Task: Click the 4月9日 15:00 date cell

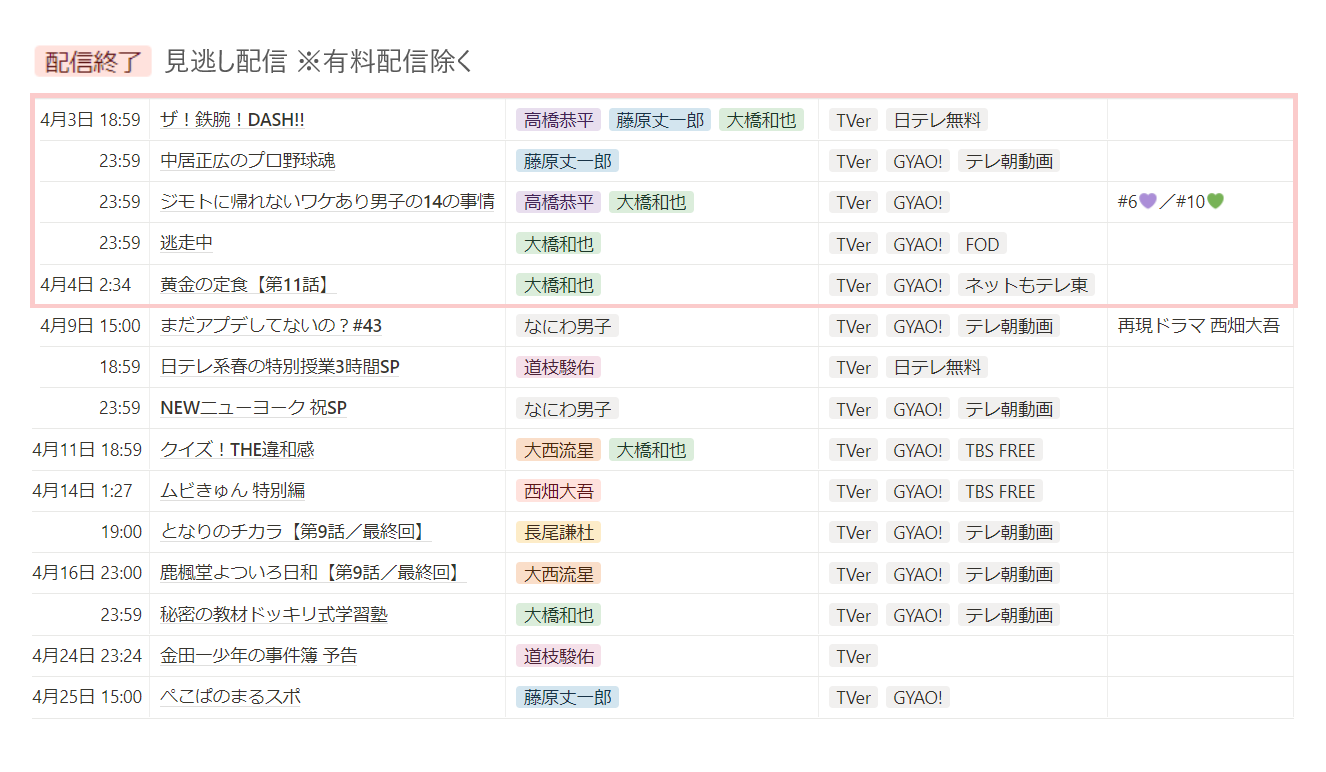Action: click(91, 326)
